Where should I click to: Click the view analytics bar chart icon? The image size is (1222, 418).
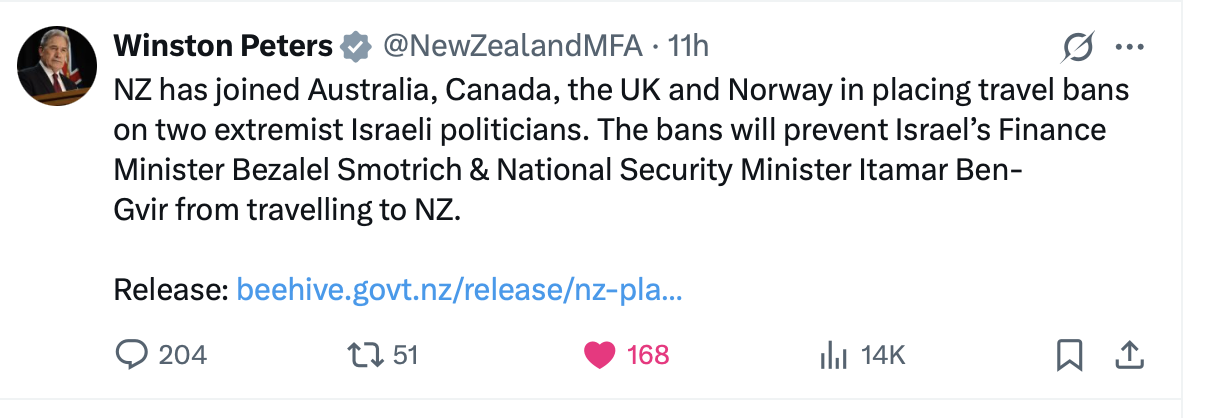coord(833,354)
